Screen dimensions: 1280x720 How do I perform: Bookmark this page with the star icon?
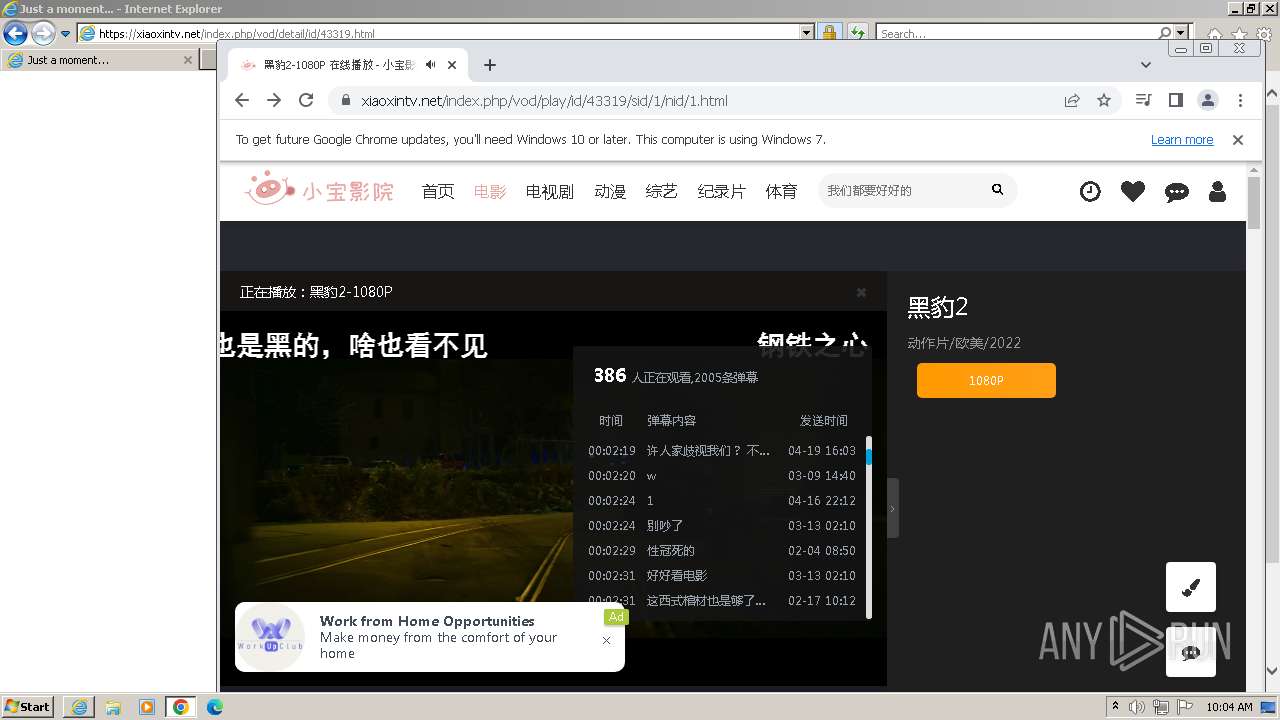1104,100
